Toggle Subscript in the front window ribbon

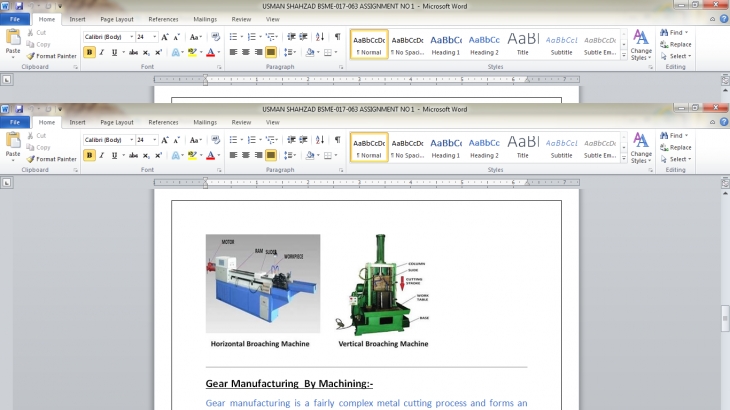click(146, 155)
